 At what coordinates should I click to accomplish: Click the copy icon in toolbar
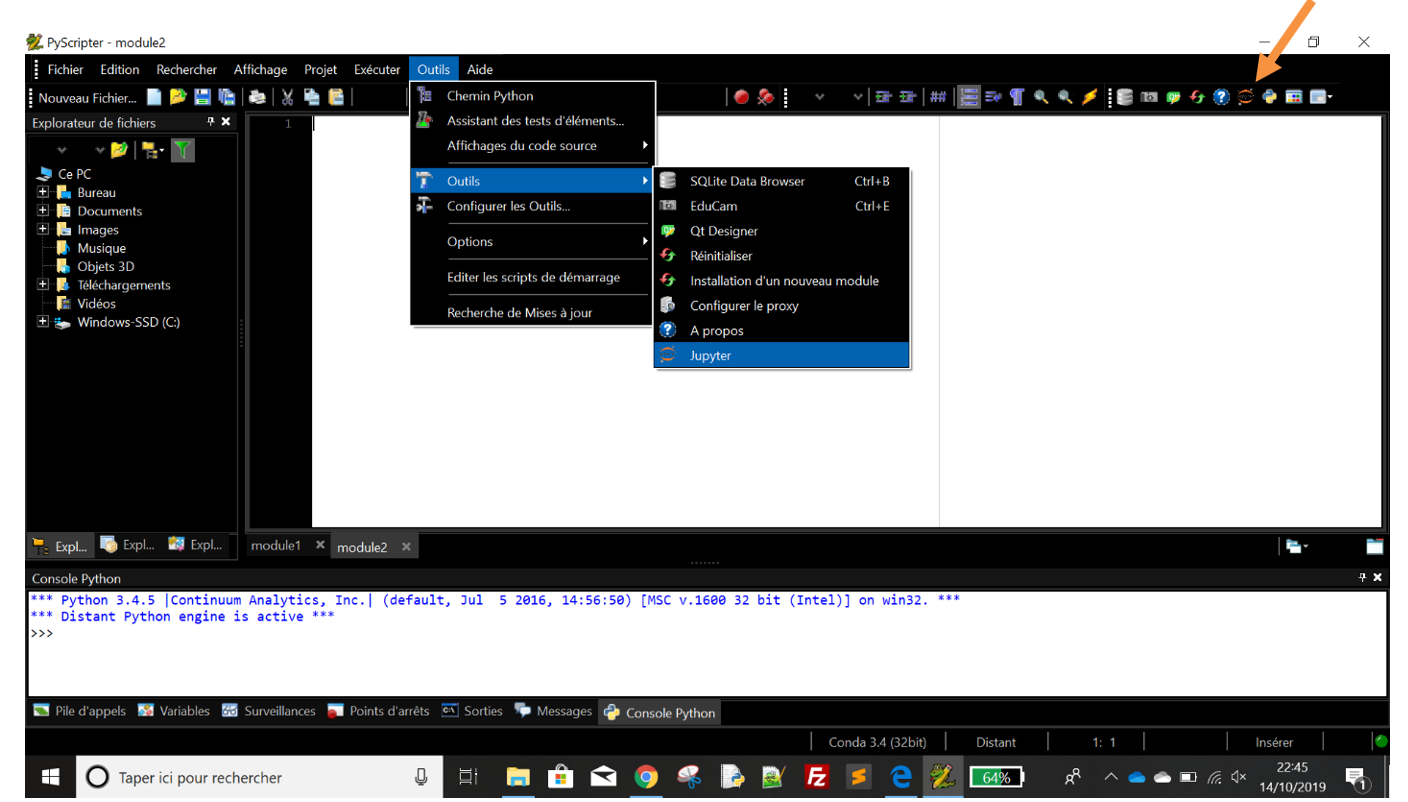coord(312,97)
